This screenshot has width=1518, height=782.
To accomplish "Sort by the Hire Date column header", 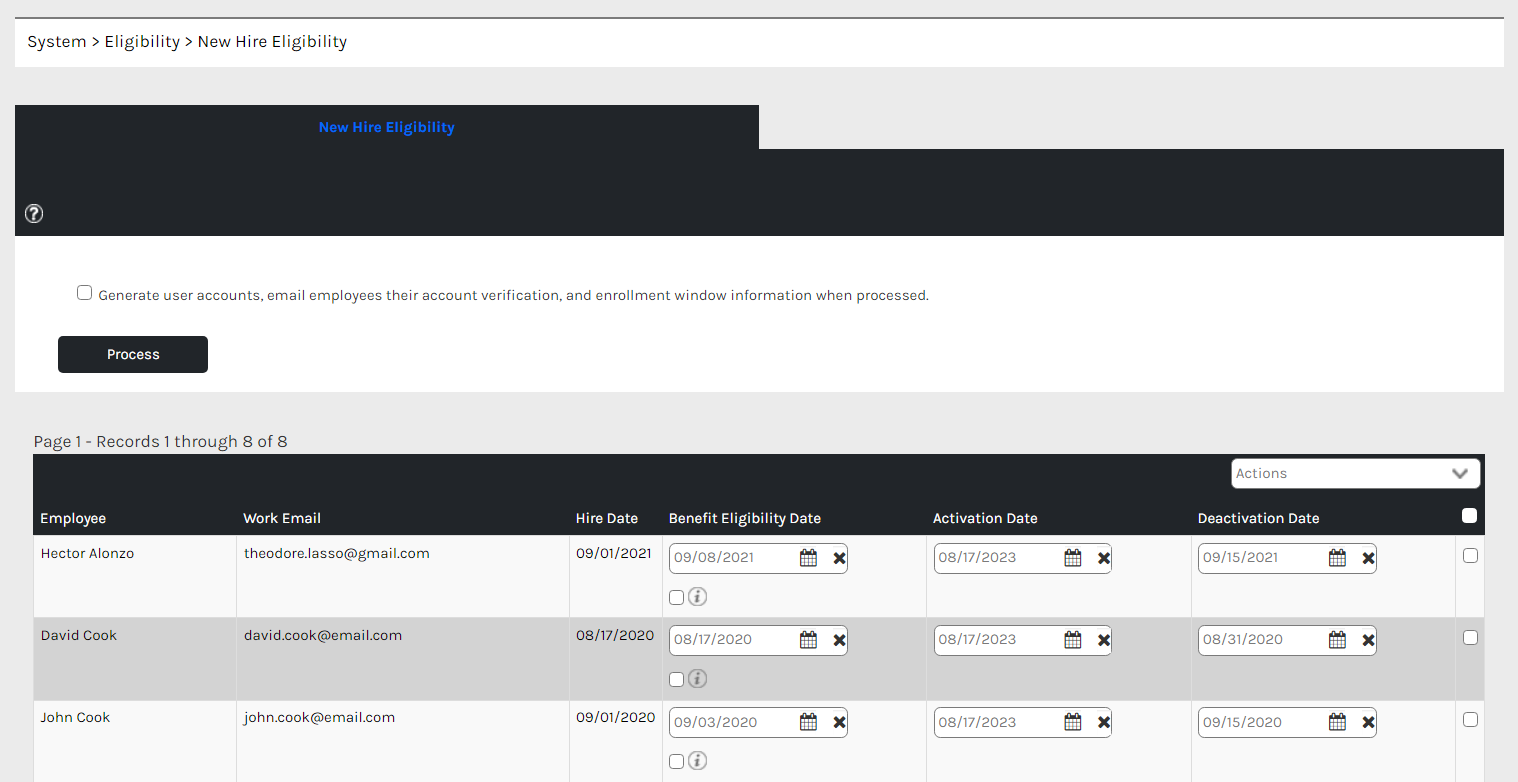I will tap(606, 518).
